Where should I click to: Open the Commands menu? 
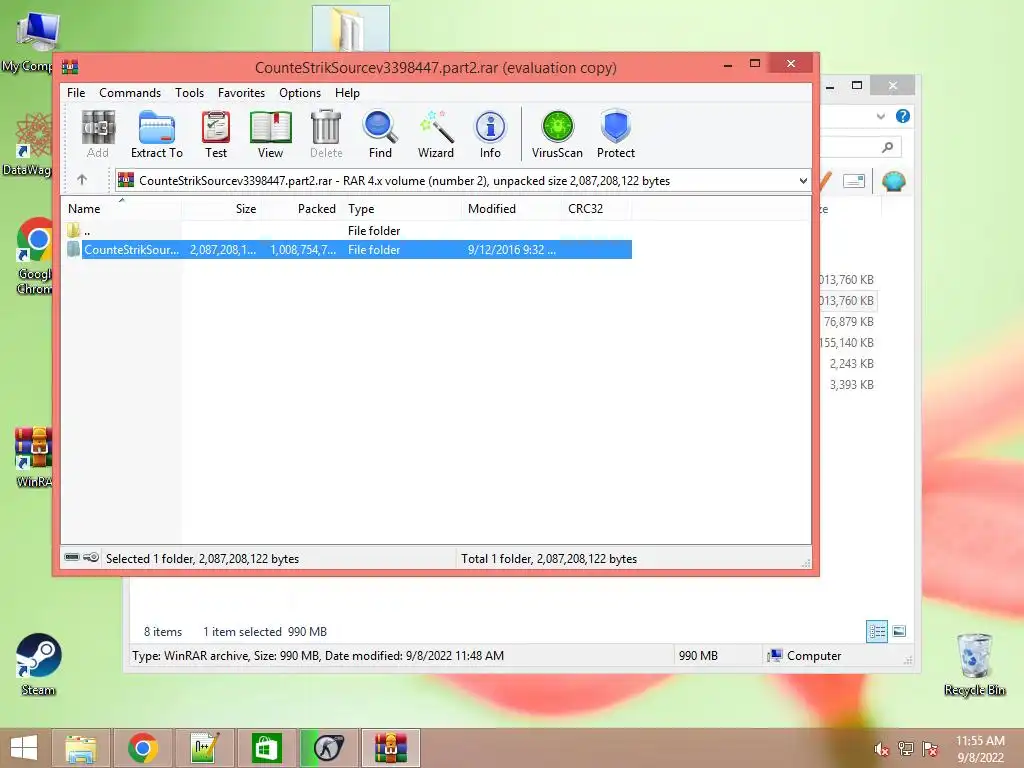pos(130,93)
